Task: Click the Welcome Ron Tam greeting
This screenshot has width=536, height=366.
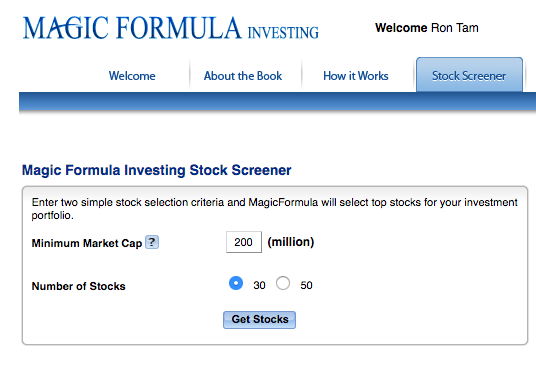Action: (x=427, y=28)
